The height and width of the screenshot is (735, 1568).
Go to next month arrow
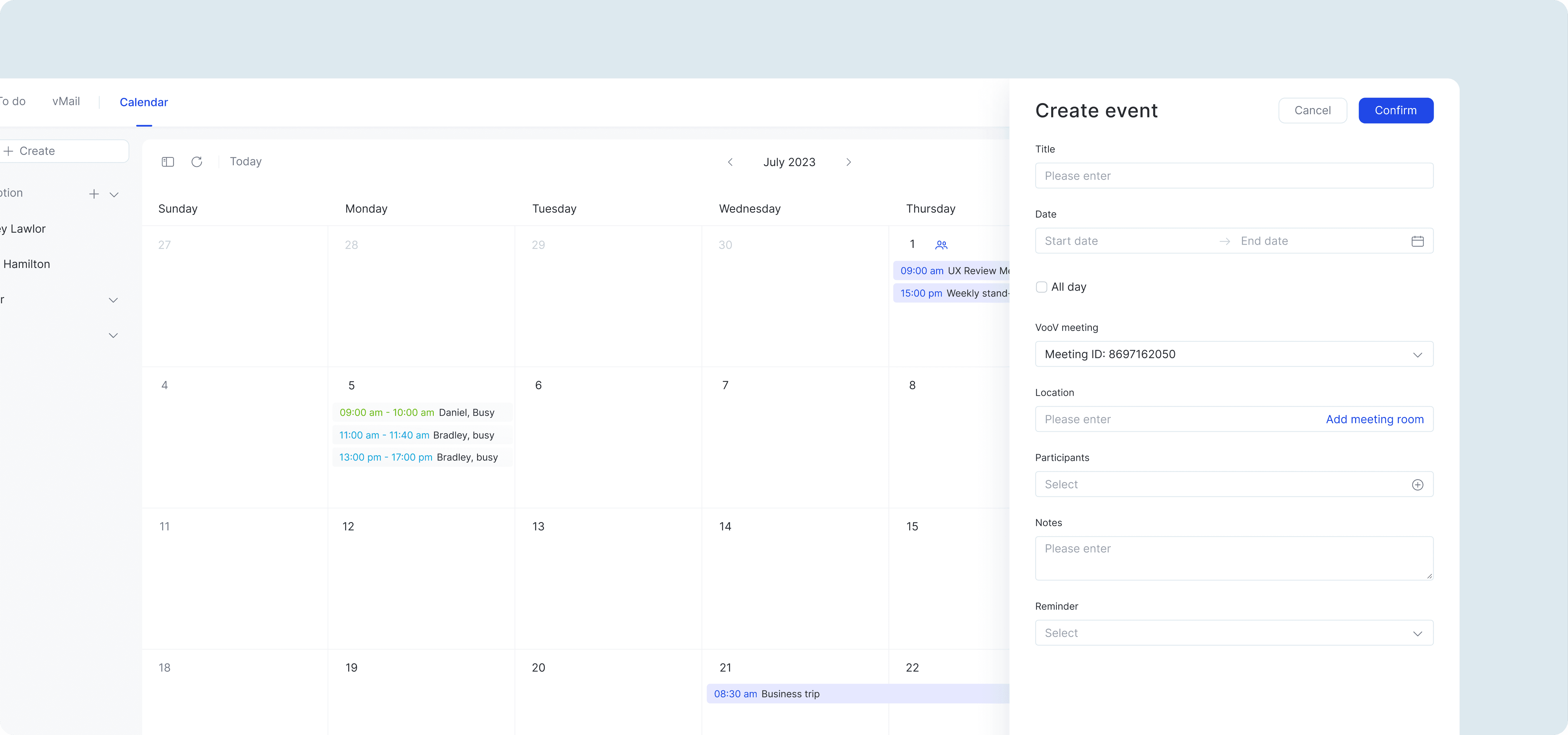(x=849, y=162)
